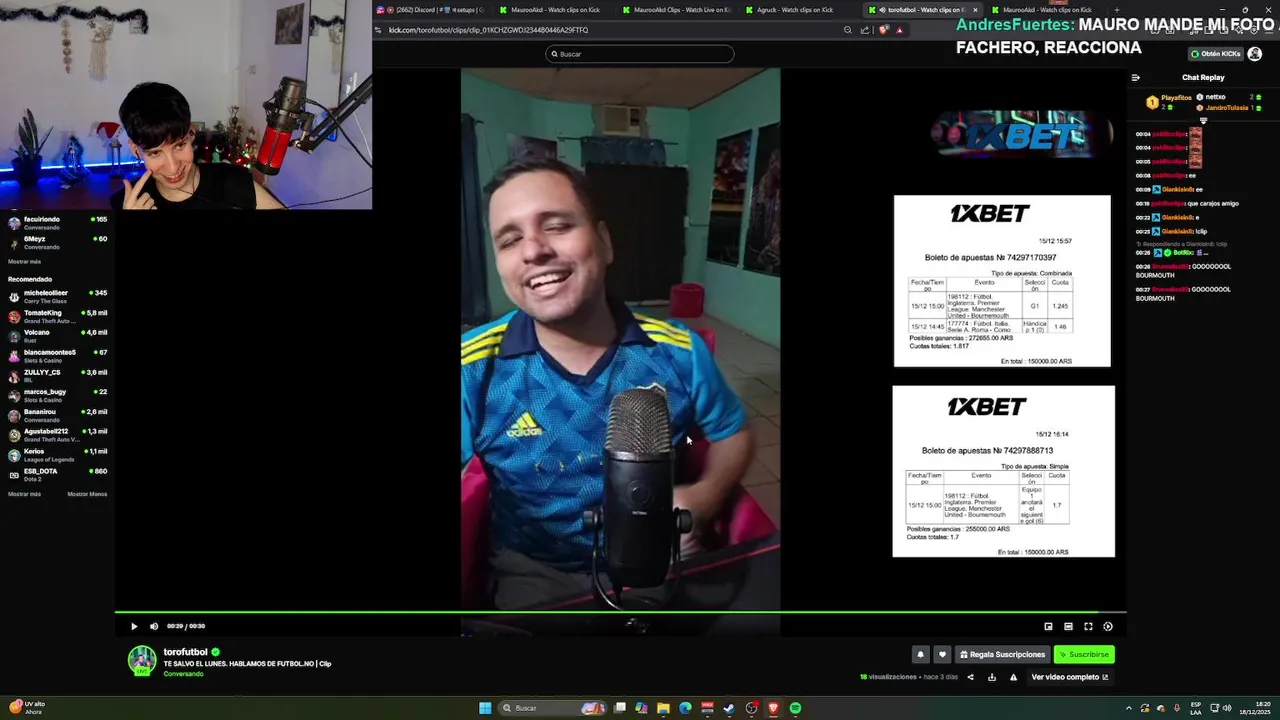Close the torofutbol browser tab
Image resolution: width=1280 pixels, height=720 pixels.
tap(975, 10)
